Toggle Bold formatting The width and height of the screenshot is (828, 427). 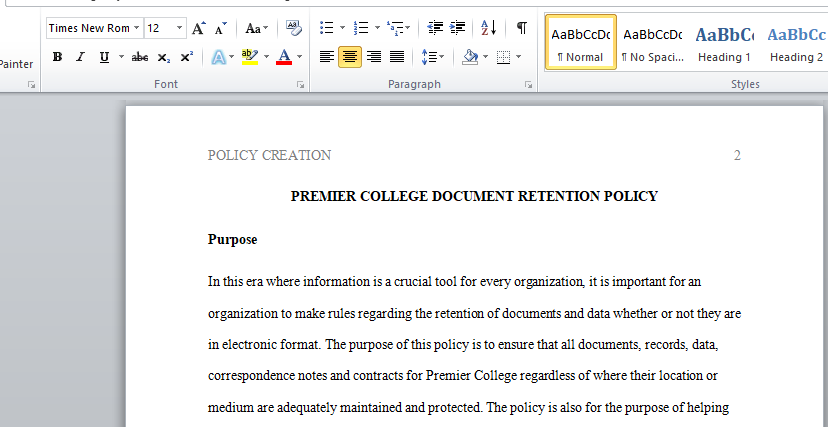pyautogui.click(x=58, y=57)
